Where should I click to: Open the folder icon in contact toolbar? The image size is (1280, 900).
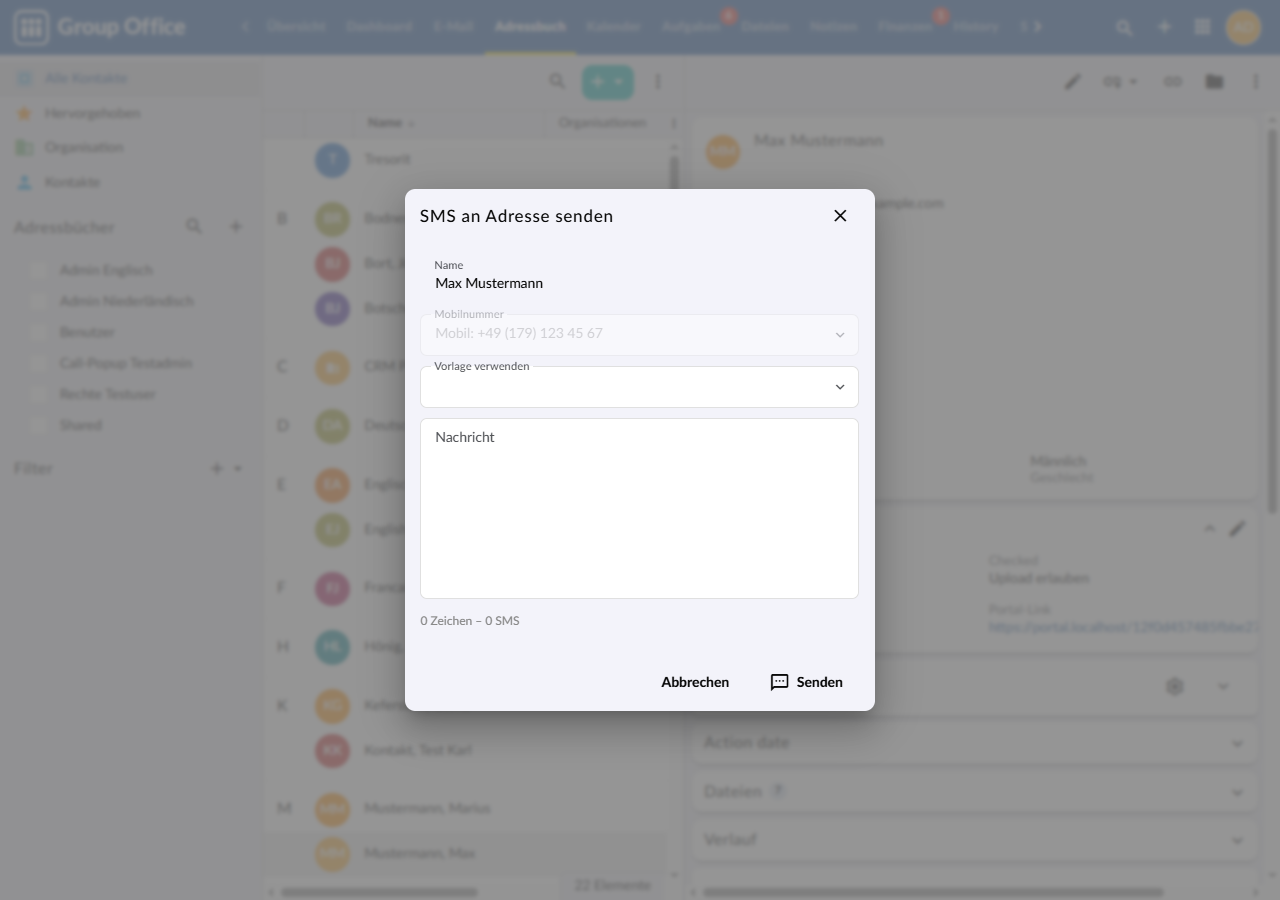(x=1214, y=81)
